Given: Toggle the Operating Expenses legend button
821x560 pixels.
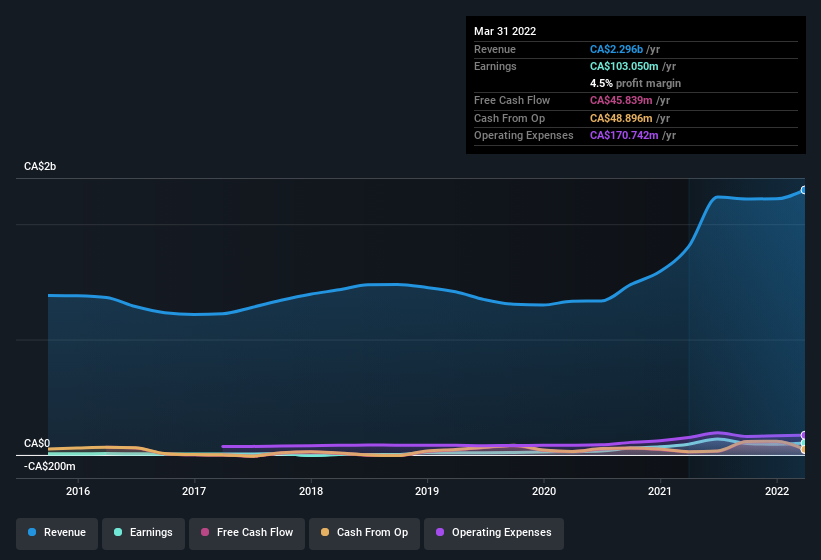Looking at the screenshot, I should pyautogui.click(x=493, y=533).
